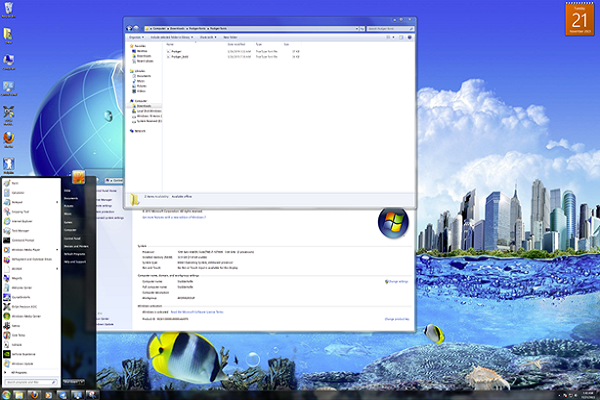Select Recent places under Favorites
The image size is (600, 400).
point(145,61)
